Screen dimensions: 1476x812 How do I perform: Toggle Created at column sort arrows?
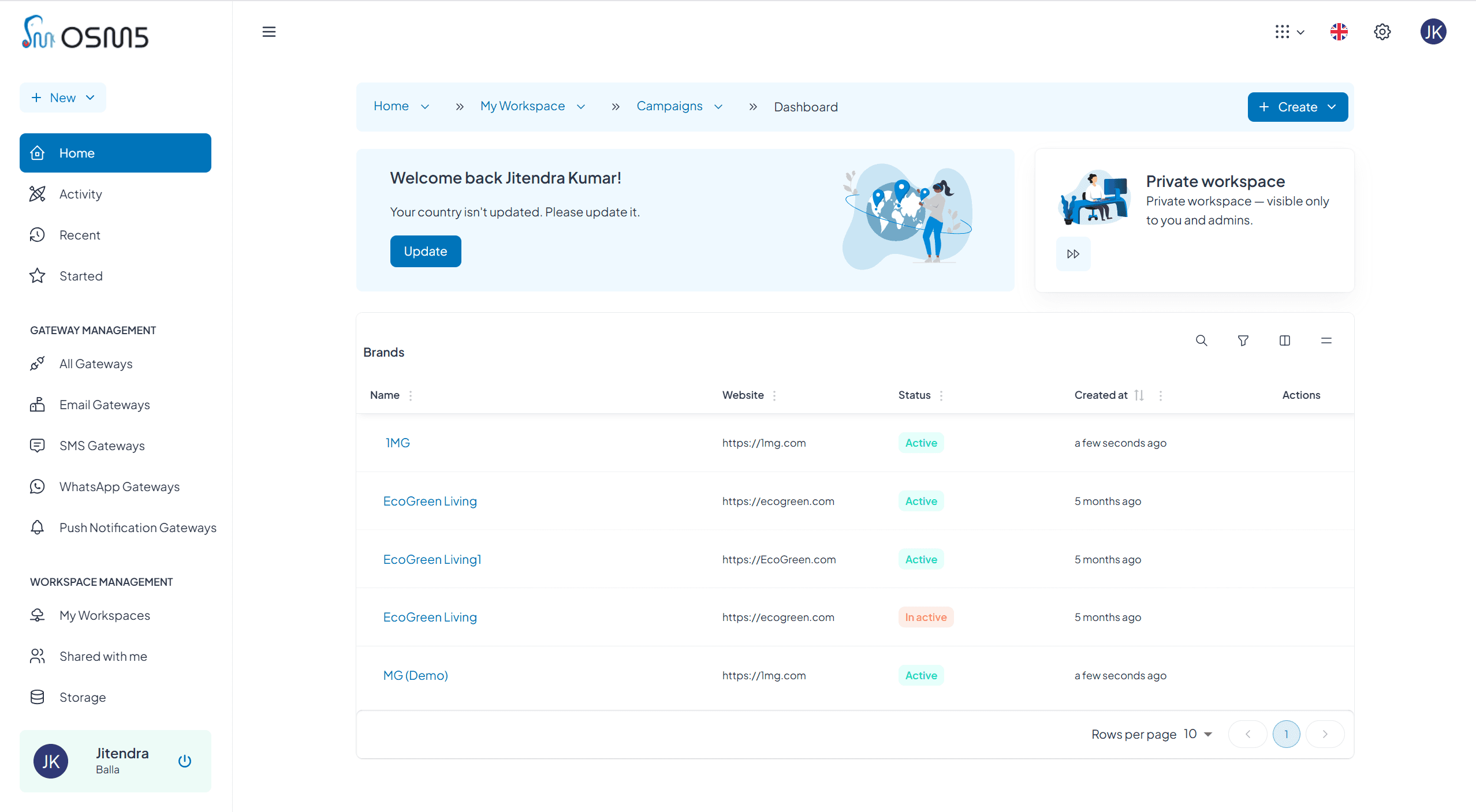pyautogui.click(x=1139, y=395)
